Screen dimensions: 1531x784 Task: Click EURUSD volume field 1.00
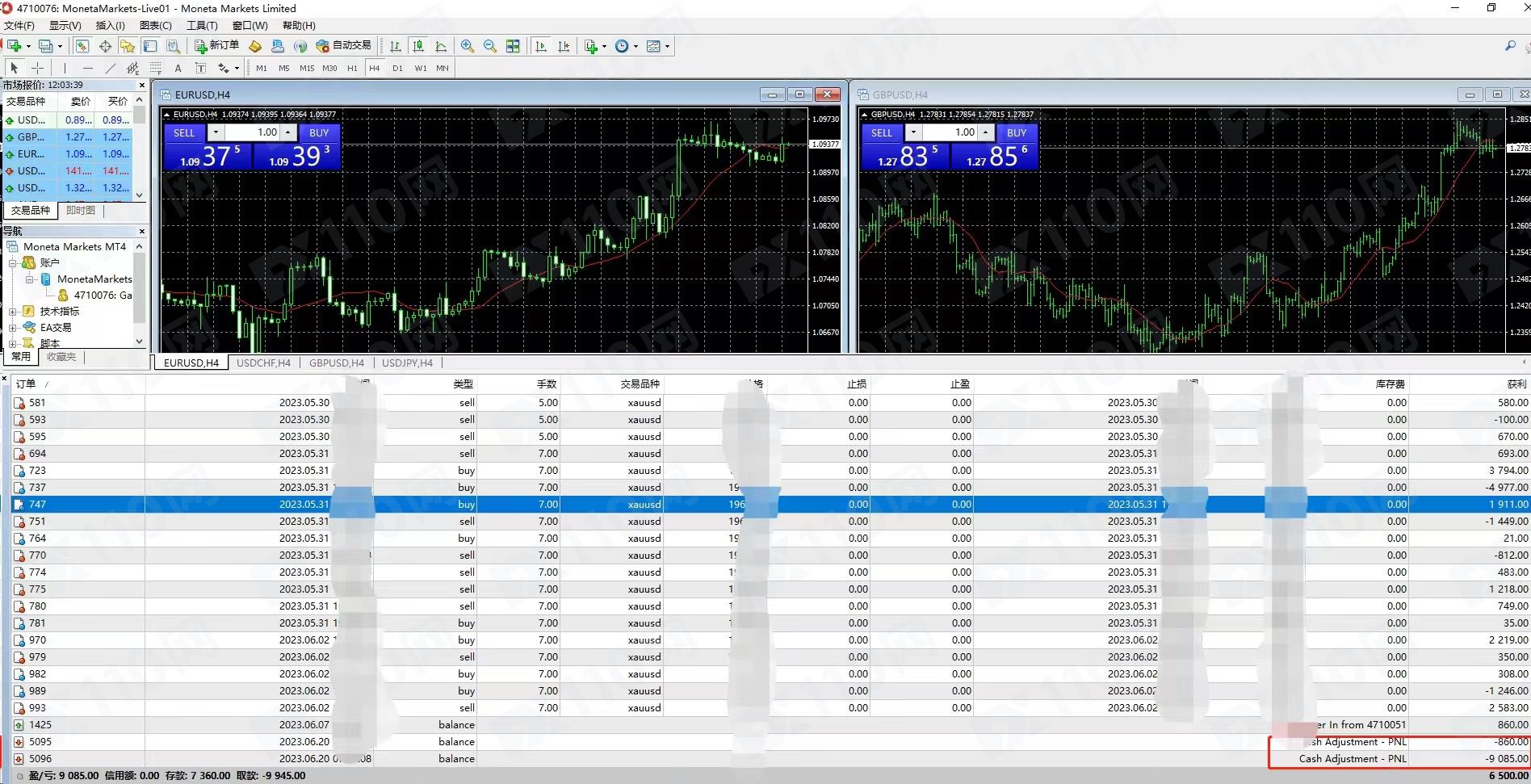254,132
